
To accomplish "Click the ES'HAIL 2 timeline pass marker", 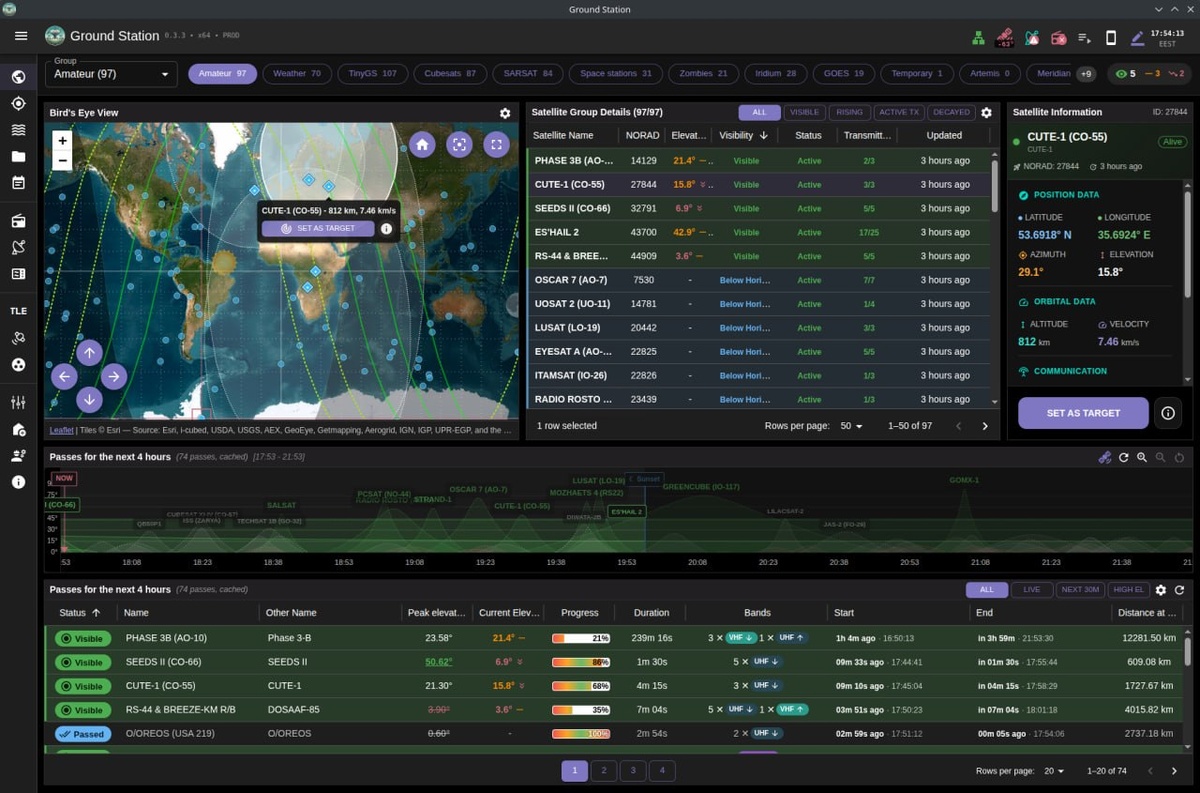I will (626, 512).
